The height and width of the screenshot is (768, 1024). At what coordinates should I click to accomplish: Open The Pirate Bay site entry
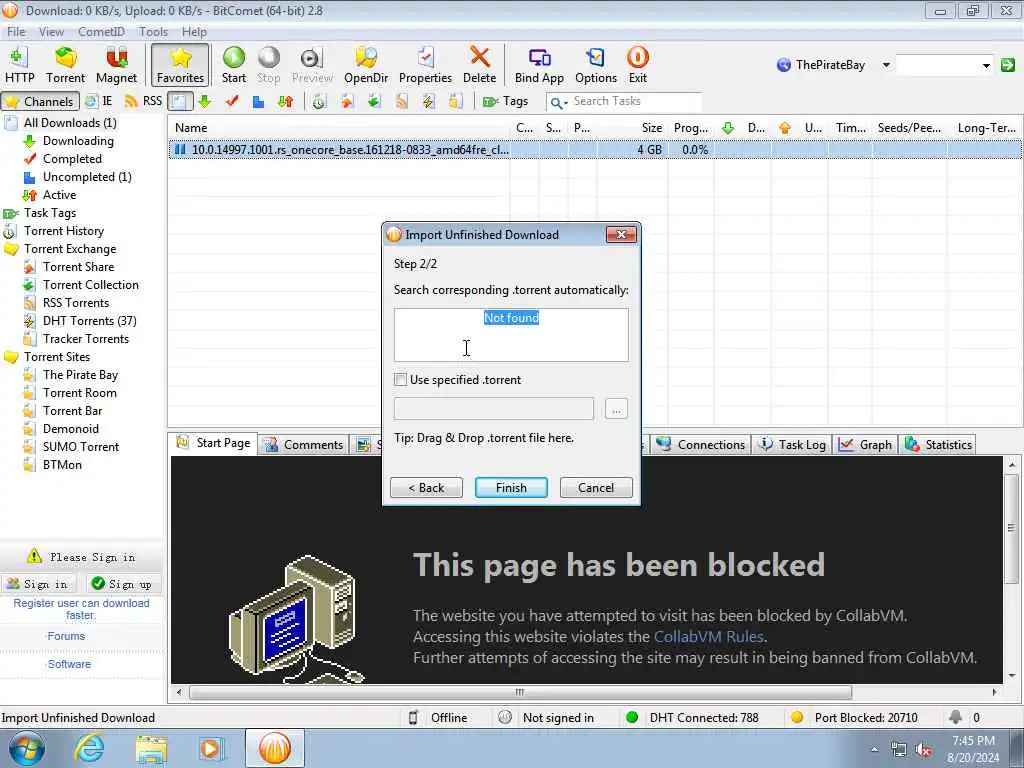(80, 375)
